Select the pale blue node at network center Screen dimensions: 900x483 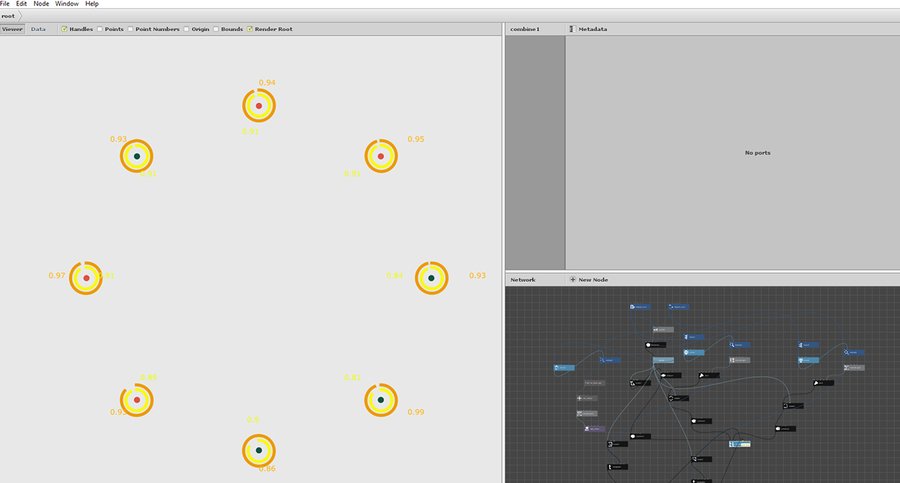tap(663, 360)
